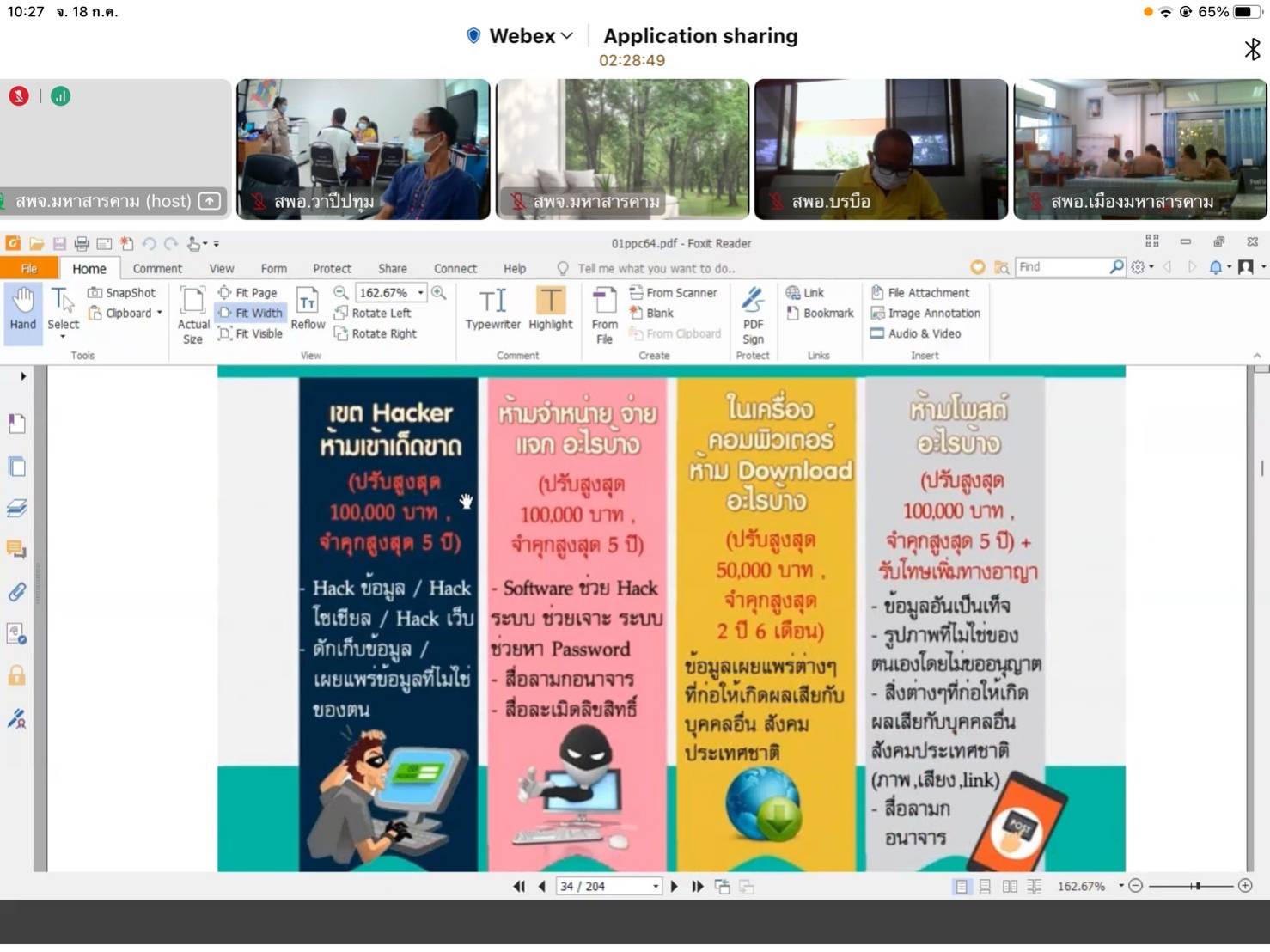Click in the Find search field
1270x952 pixels.
[x=1063, y=267]
